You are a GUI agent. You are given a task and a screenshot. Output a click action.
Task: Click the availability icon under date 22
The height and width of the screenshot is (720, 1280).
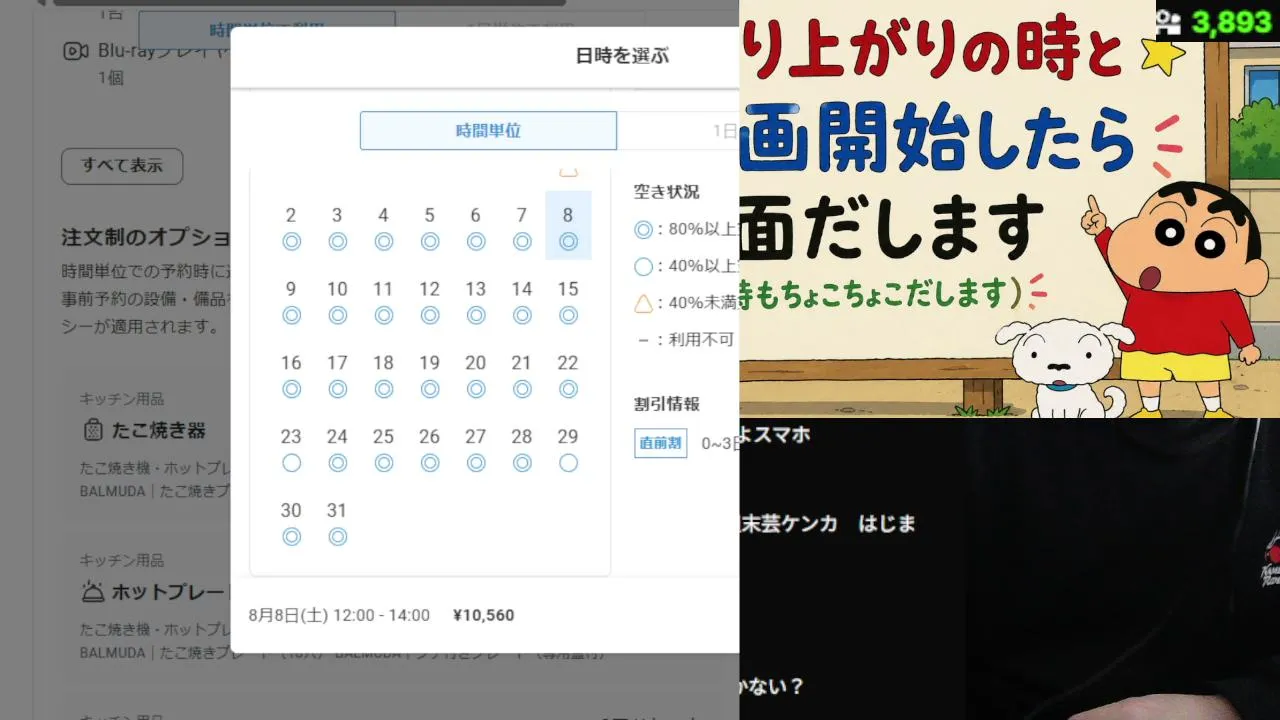(568, 389)
